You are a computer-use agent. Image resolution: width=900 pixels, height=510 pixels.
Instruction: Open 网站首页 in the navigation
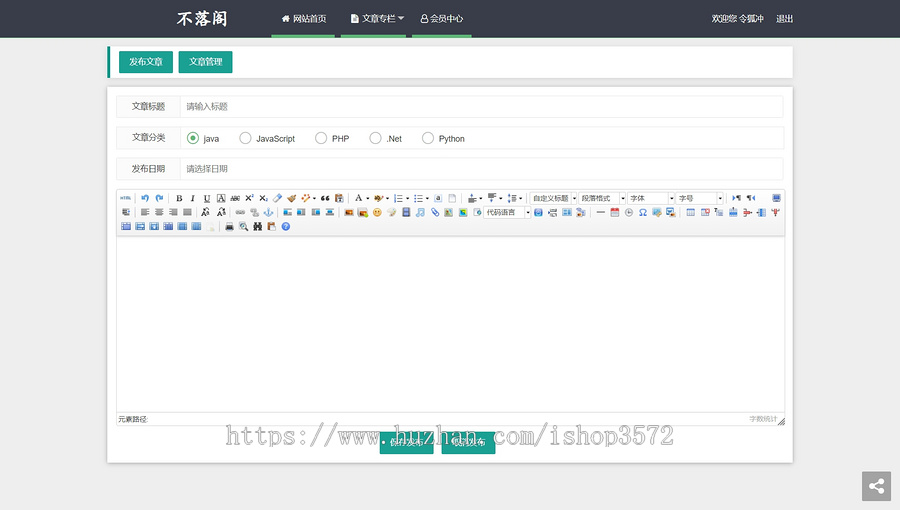pyautogui.click(x=303, y=18)
